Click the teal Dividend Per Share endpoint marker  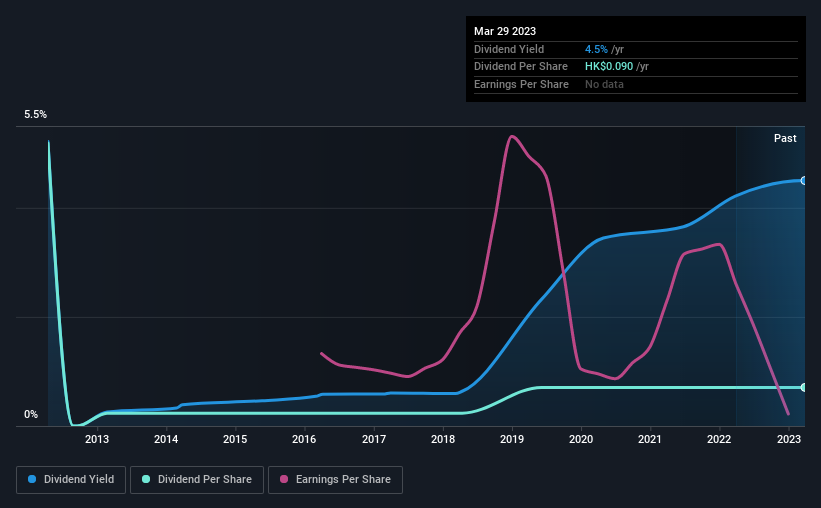click(x=804, y=388)
